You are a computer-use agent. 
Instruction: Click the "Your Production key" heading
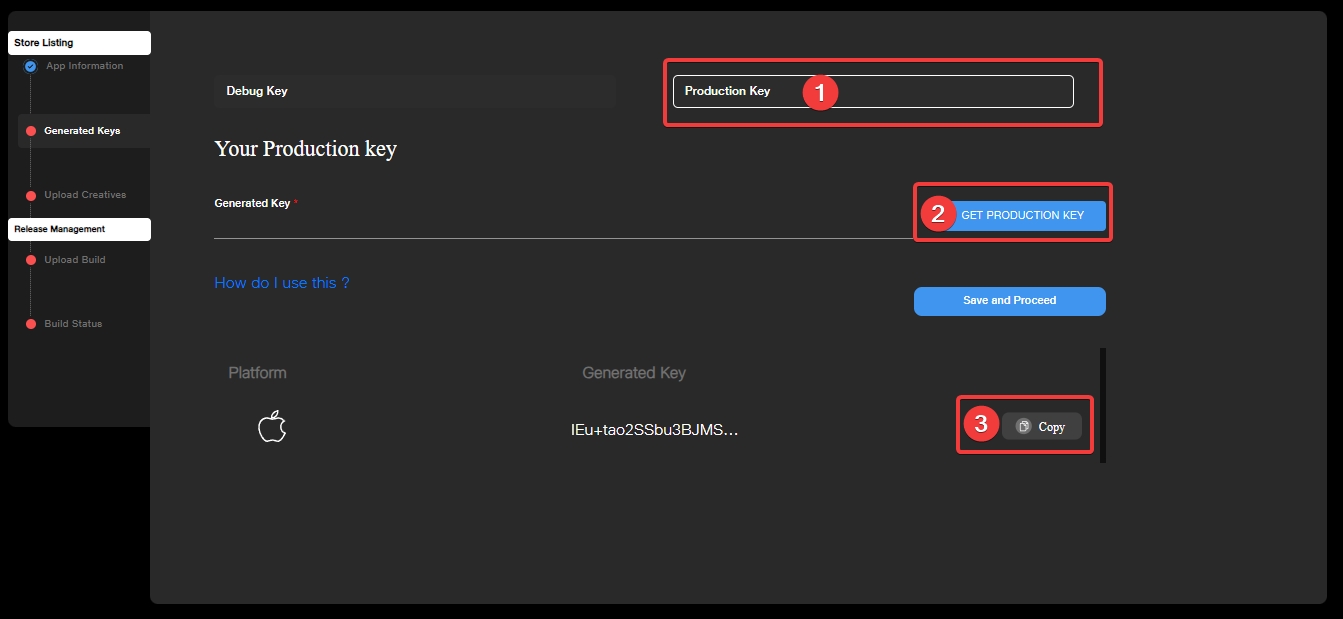305,149
